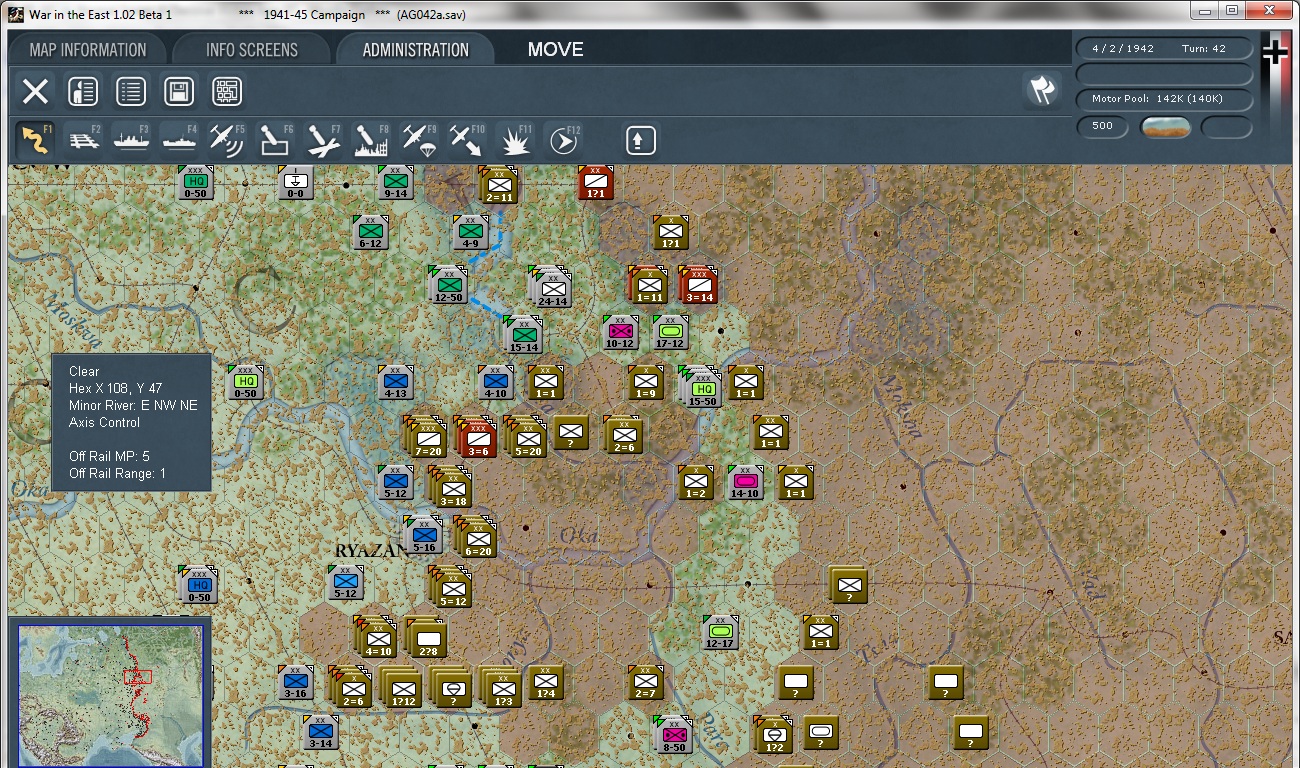Image resolution: width=1300 pixels, height=768 pixels.
Task: Open the list report icon
Action: tap(131, 92)
